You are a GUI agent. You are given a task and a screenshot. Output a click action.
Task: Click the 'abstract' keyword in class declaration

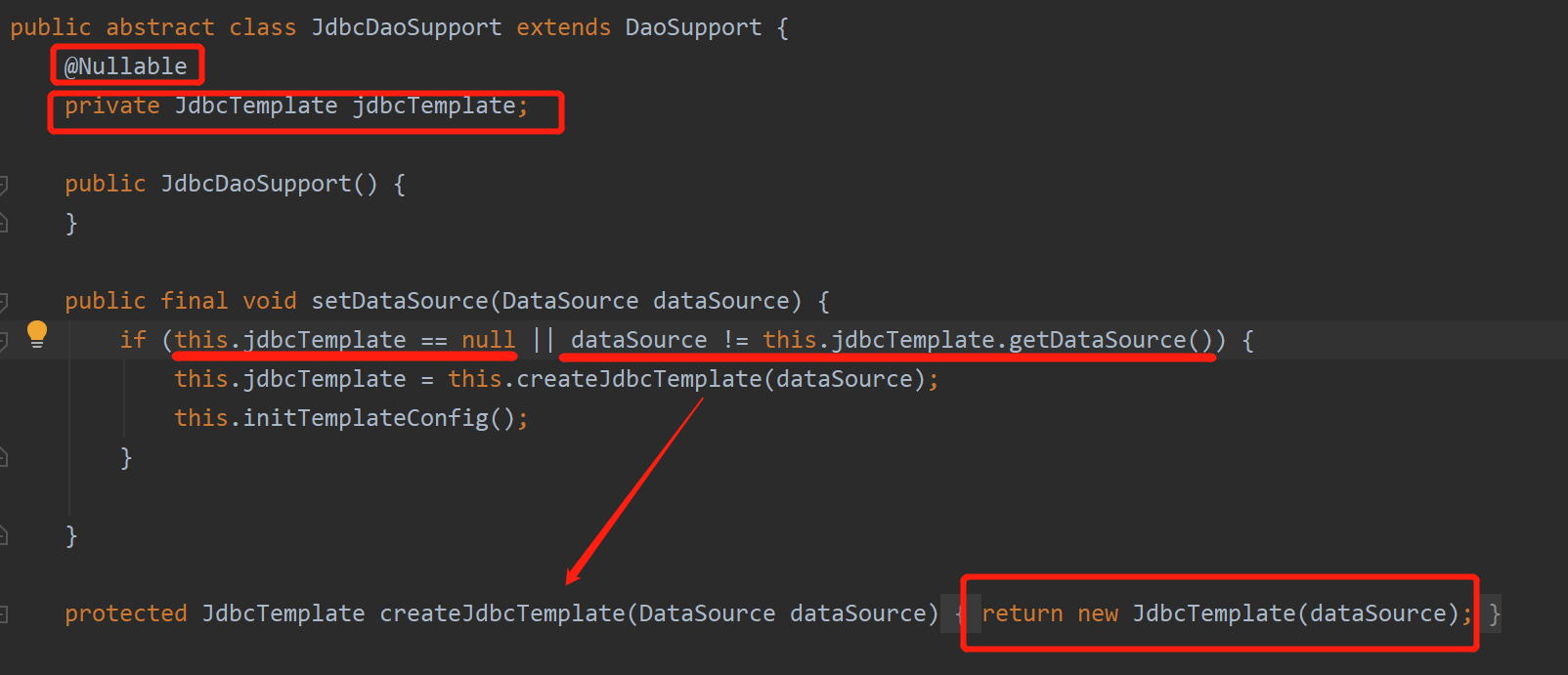point(160,27)
